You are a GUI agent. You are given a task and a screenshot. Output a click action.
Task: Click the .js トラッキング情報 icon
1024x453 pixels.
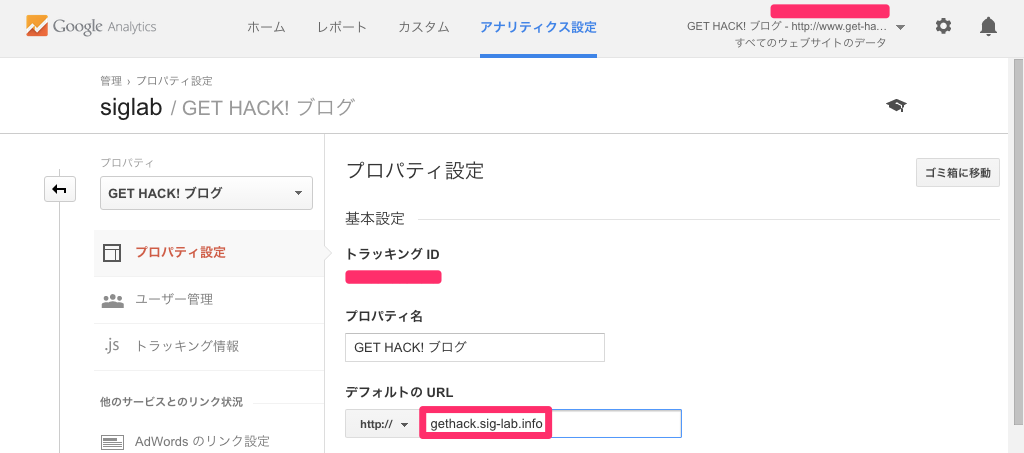112,346
